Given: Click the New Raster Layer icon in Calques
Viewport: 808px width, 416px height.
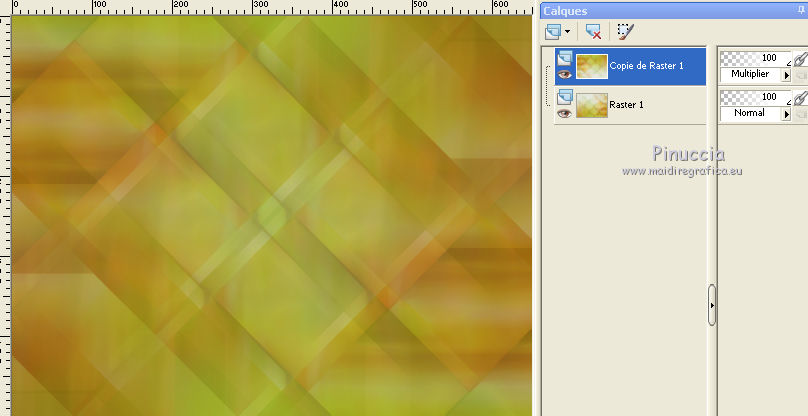Looking at the screenshot, I should pyautogui.click(x=552, y=31).
